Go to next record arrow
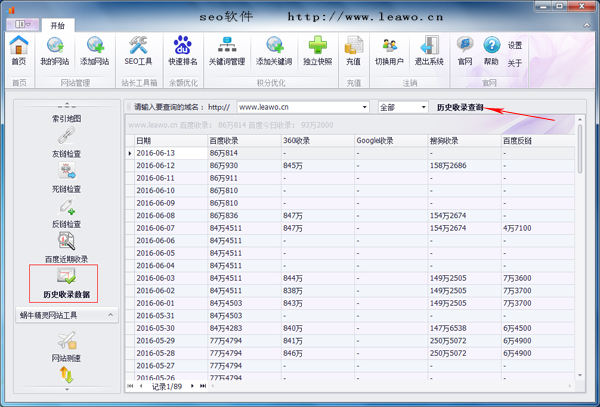600x407 pixels. tap(192, 386)
